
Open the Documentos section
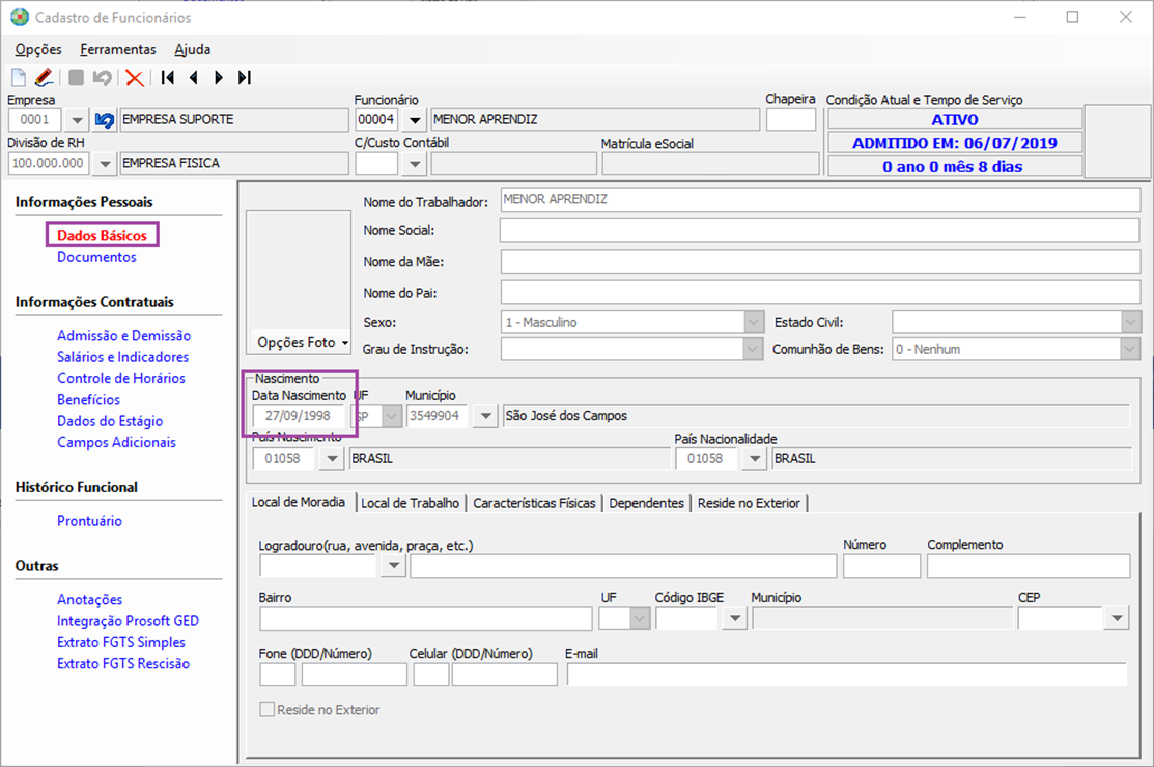click(97, 257)
